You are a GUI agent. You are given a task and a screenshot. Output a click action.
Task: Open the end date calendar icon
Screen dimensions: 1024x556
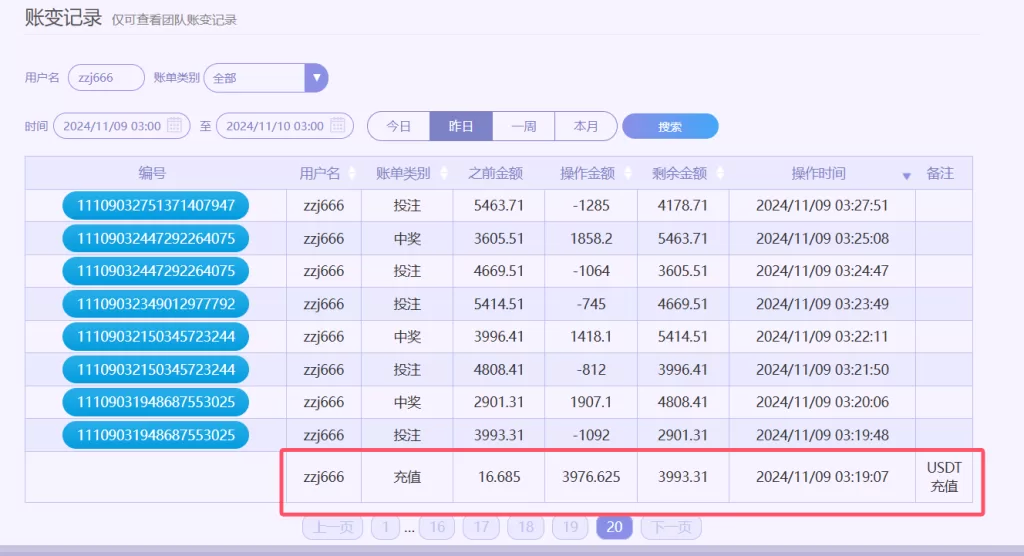[x=338, y=125]
